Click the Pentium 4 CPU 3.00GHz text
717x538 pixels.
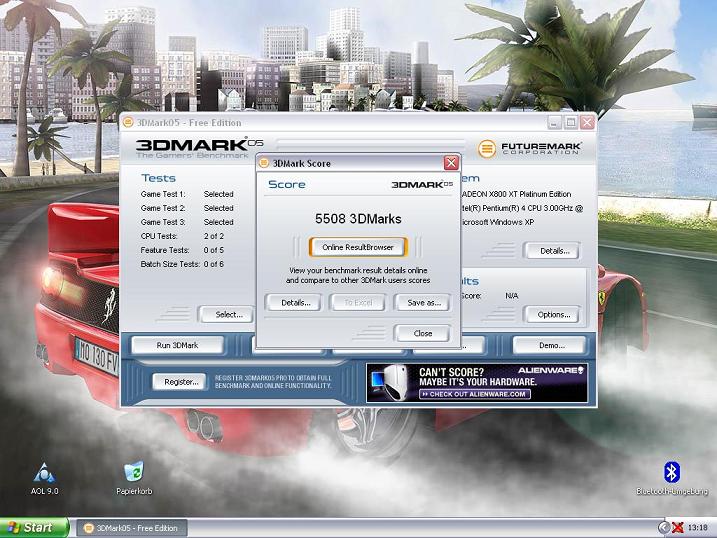[x=521, y=208]
